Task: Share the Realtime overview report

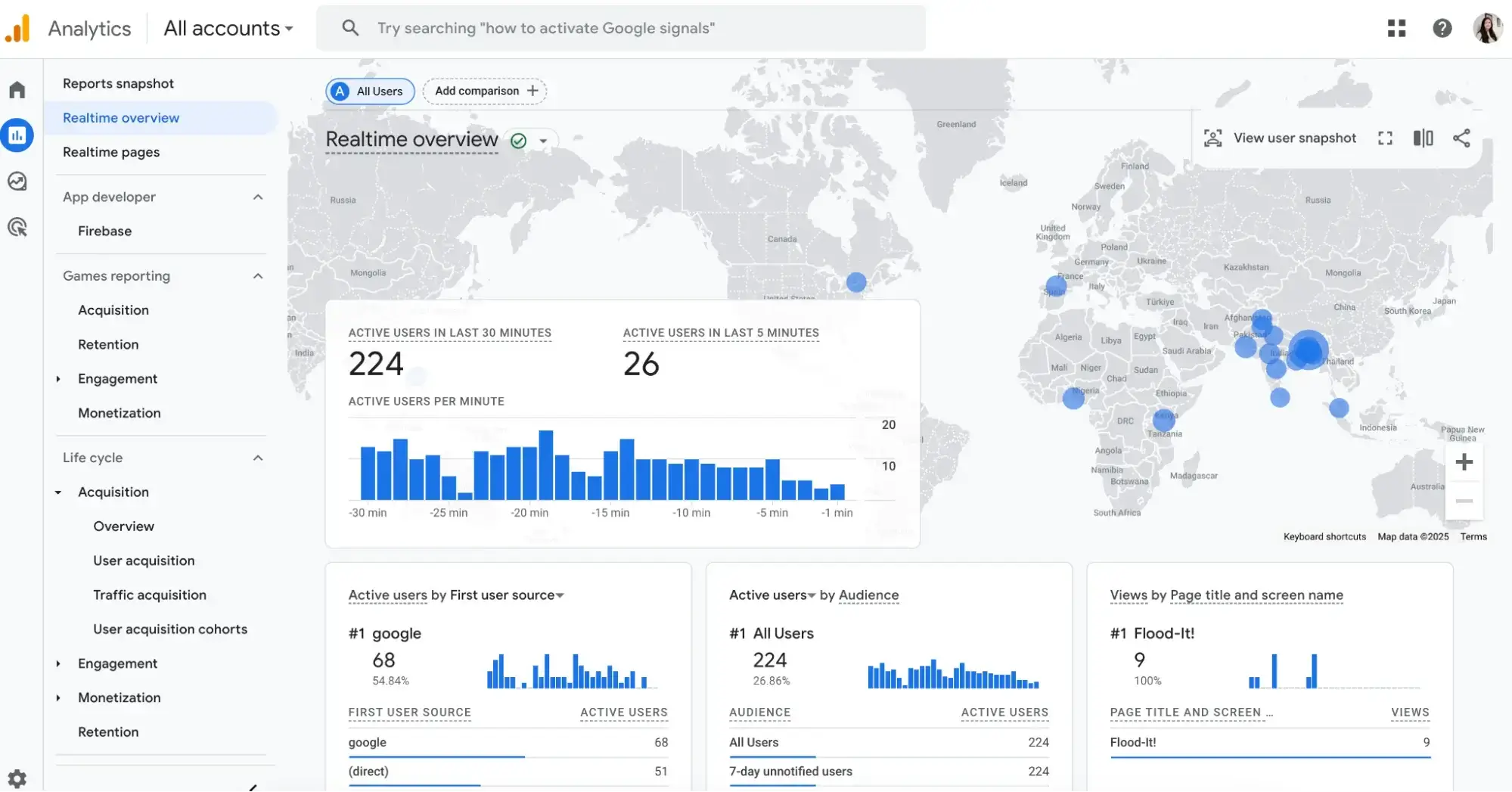Action: 1461,138
